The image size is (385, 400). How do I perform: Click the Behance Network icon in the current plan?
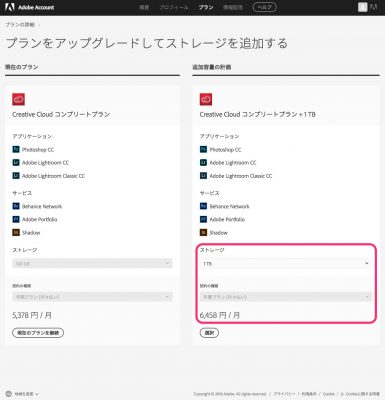16,206
